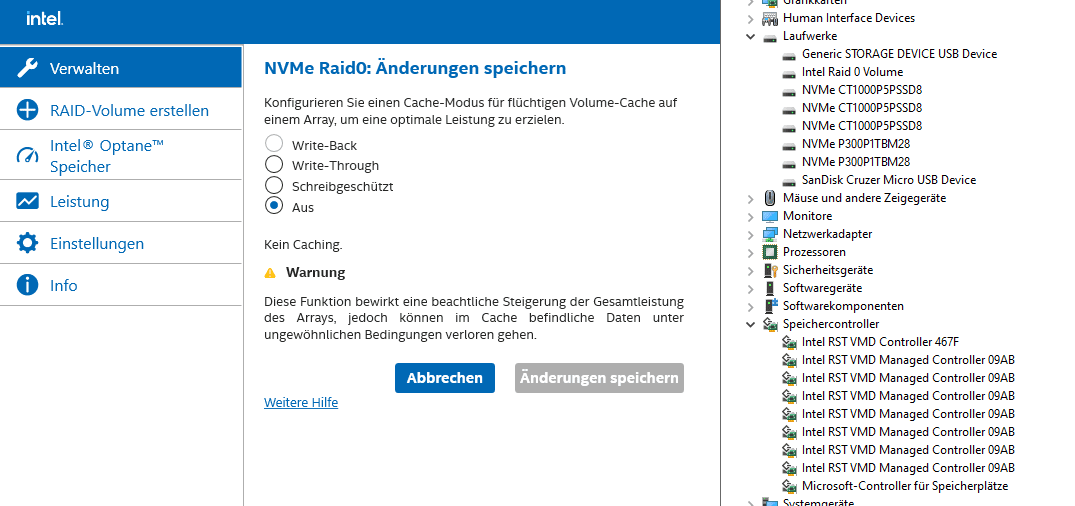Click the drive icon of SanDisk Cruzer Micro
The height and width of the screenshot is (506, 1075).
(789, 180)
